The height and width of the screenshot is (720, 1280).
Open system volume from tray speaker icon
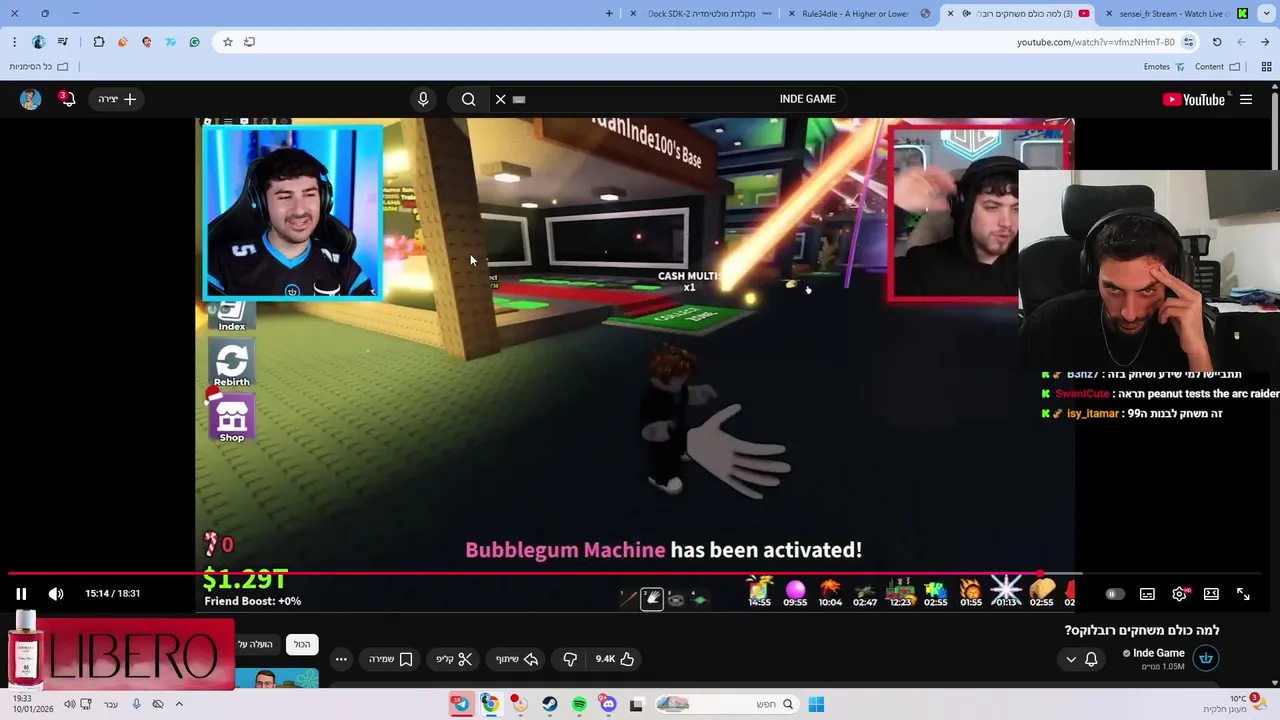[x=69, y=704]
